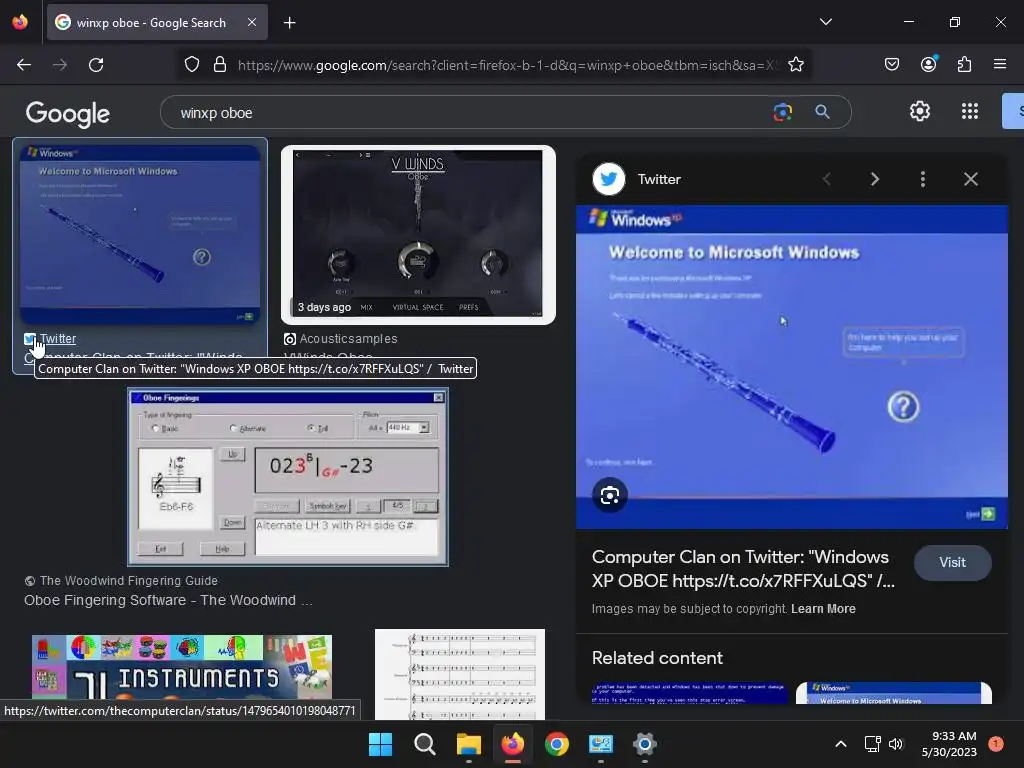The width and height of the screenshot is (1024, 768).
Task: Open File Explorer from the taskbar
Action: [x=468, y=744]
